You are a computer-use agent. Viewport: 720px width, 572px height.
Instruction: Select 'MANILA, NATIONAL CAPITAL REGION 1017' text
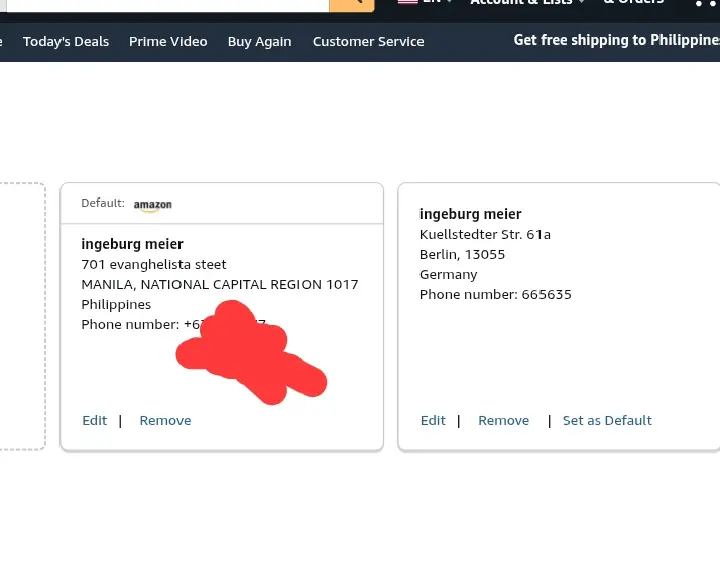point(219,285)
